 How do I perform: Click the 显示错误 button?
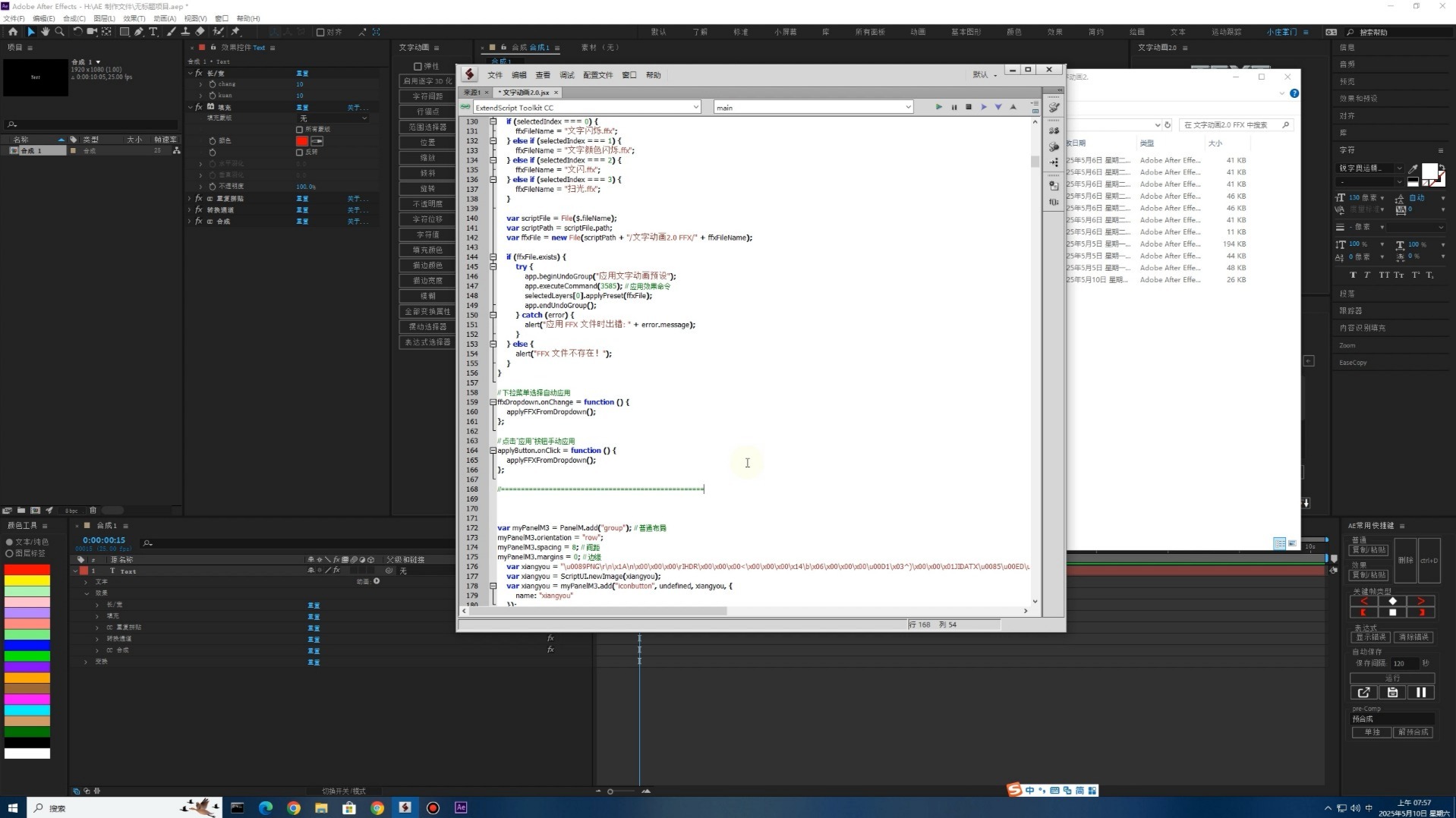(x=1371, y=637)
